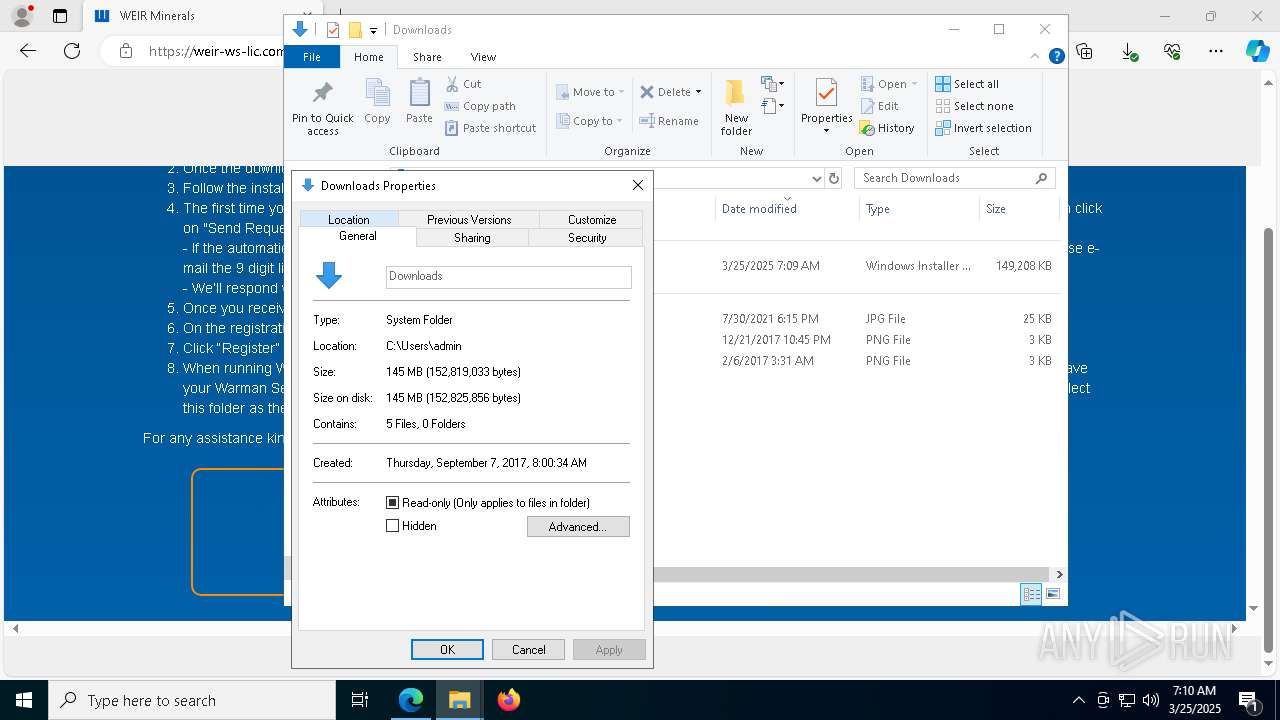Click the Cut scissors icon
The width and height of the screenshot is (1280, 720).
click(x=452, y=84)
